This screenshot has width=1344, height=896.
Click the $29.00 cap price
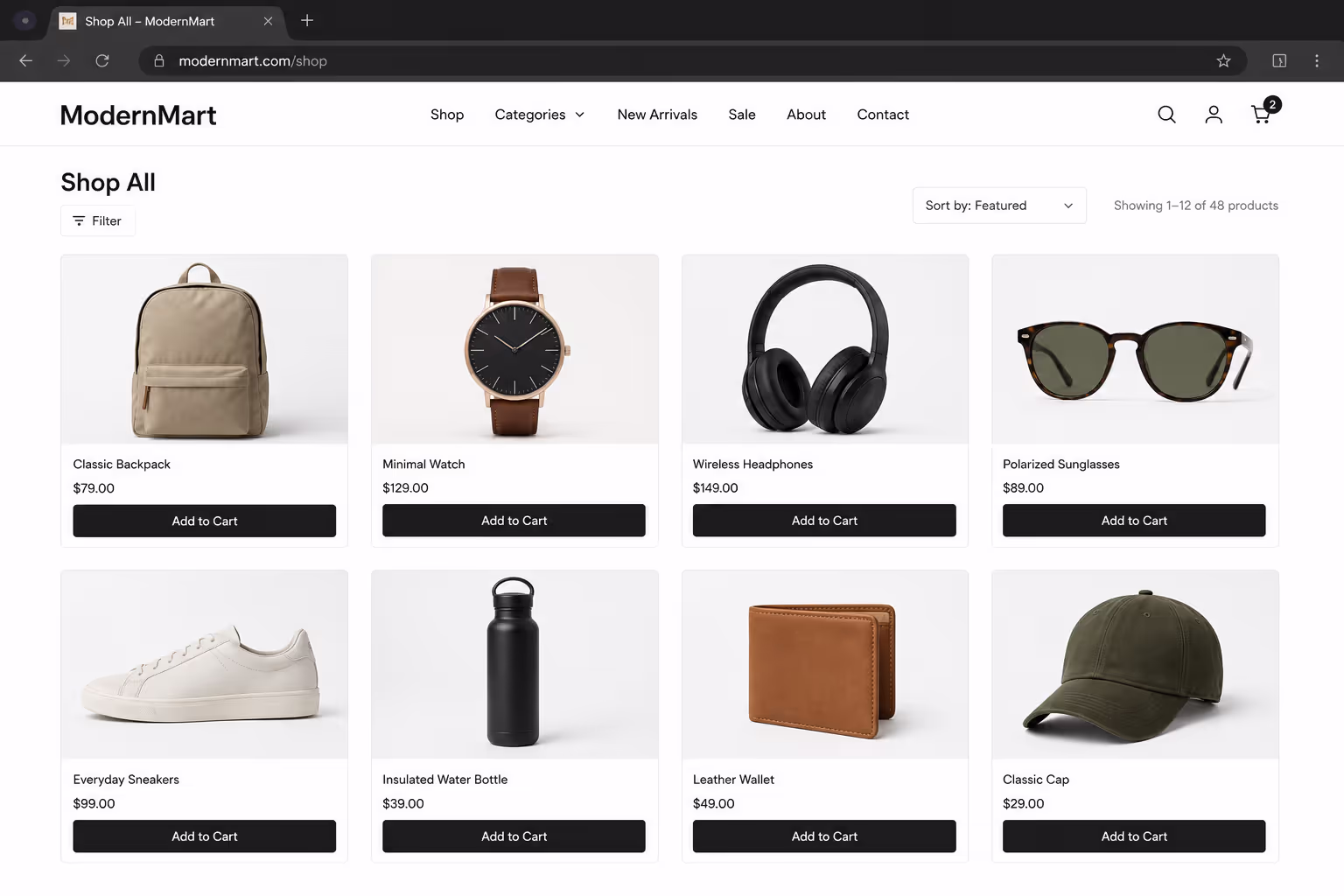(1023, 803)
